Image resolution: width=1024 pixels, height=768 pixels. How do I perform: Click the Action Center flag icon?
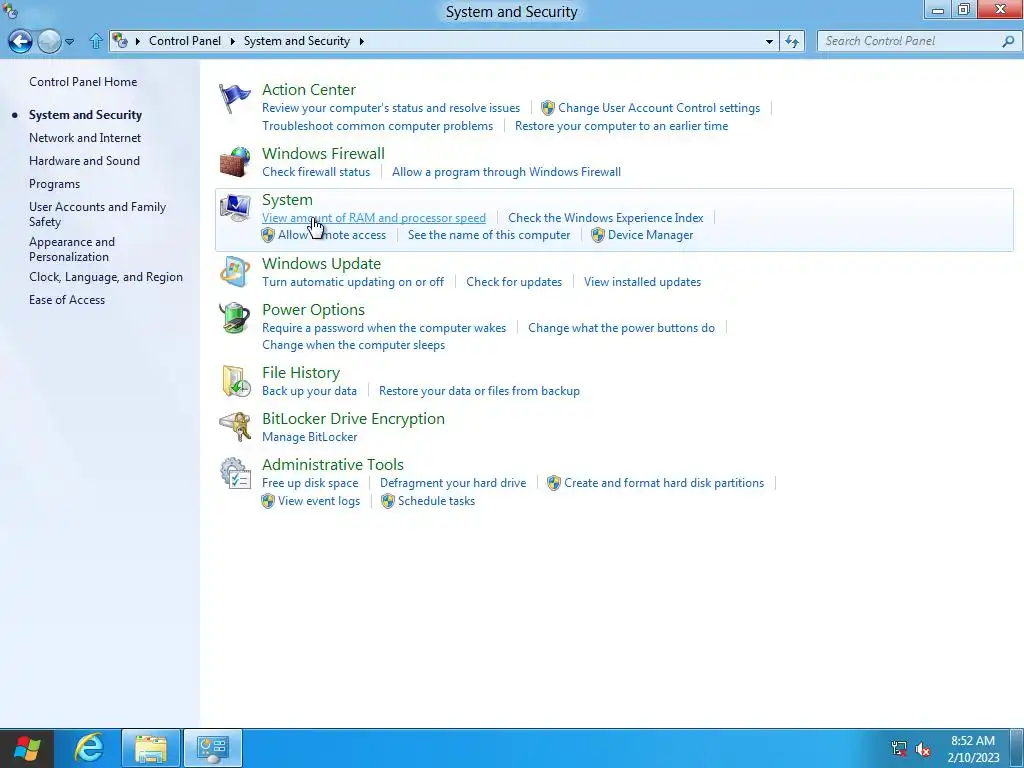point(234,99)
